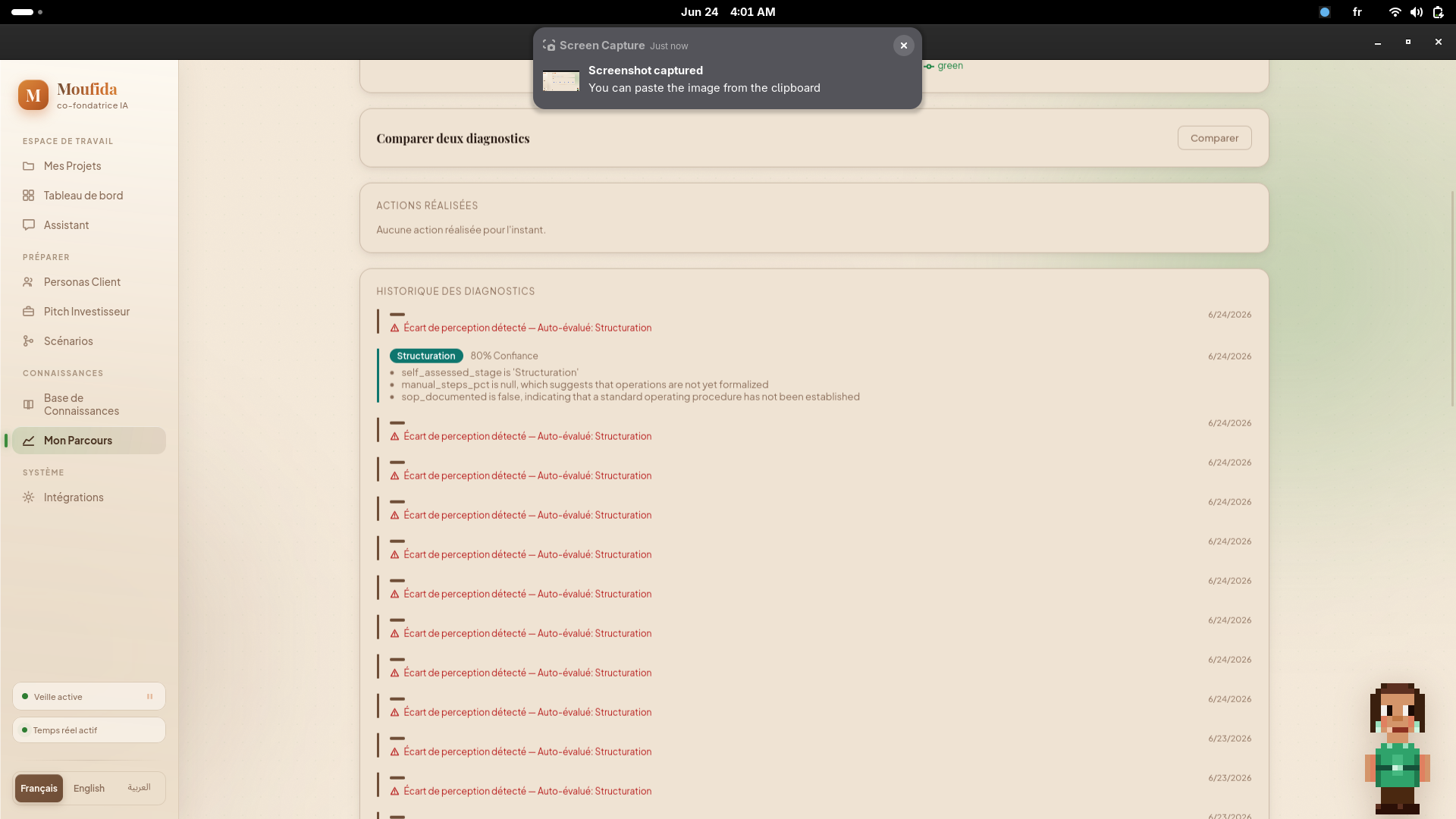The width and height of the screenshot is (1456, 819).
Task: Click the Temps réel actif status chip
Action: click(x=89, y=730)
